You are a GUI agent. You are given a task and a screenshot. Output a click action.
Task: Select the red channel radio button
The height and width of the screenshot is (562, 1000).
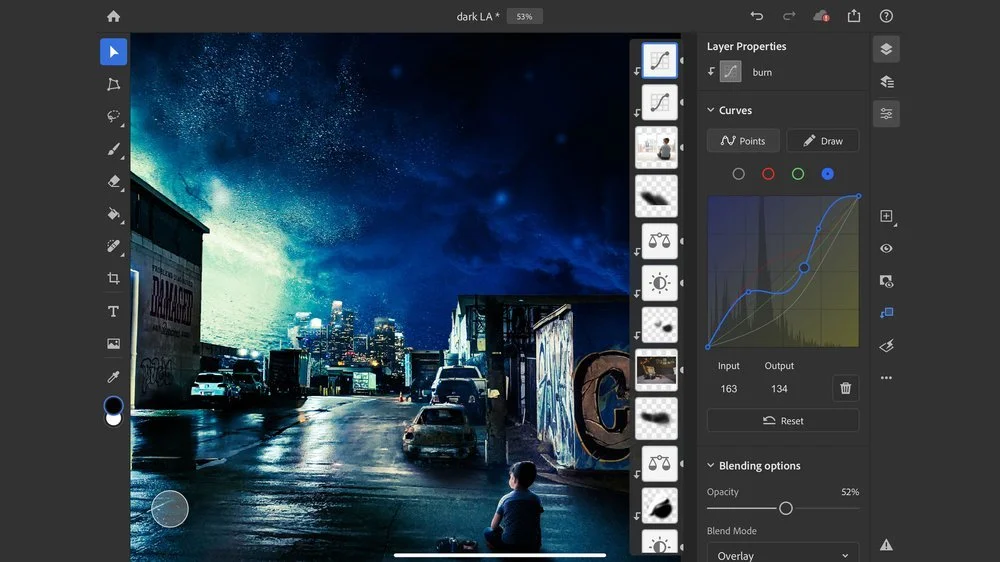(x=768, y=174)
